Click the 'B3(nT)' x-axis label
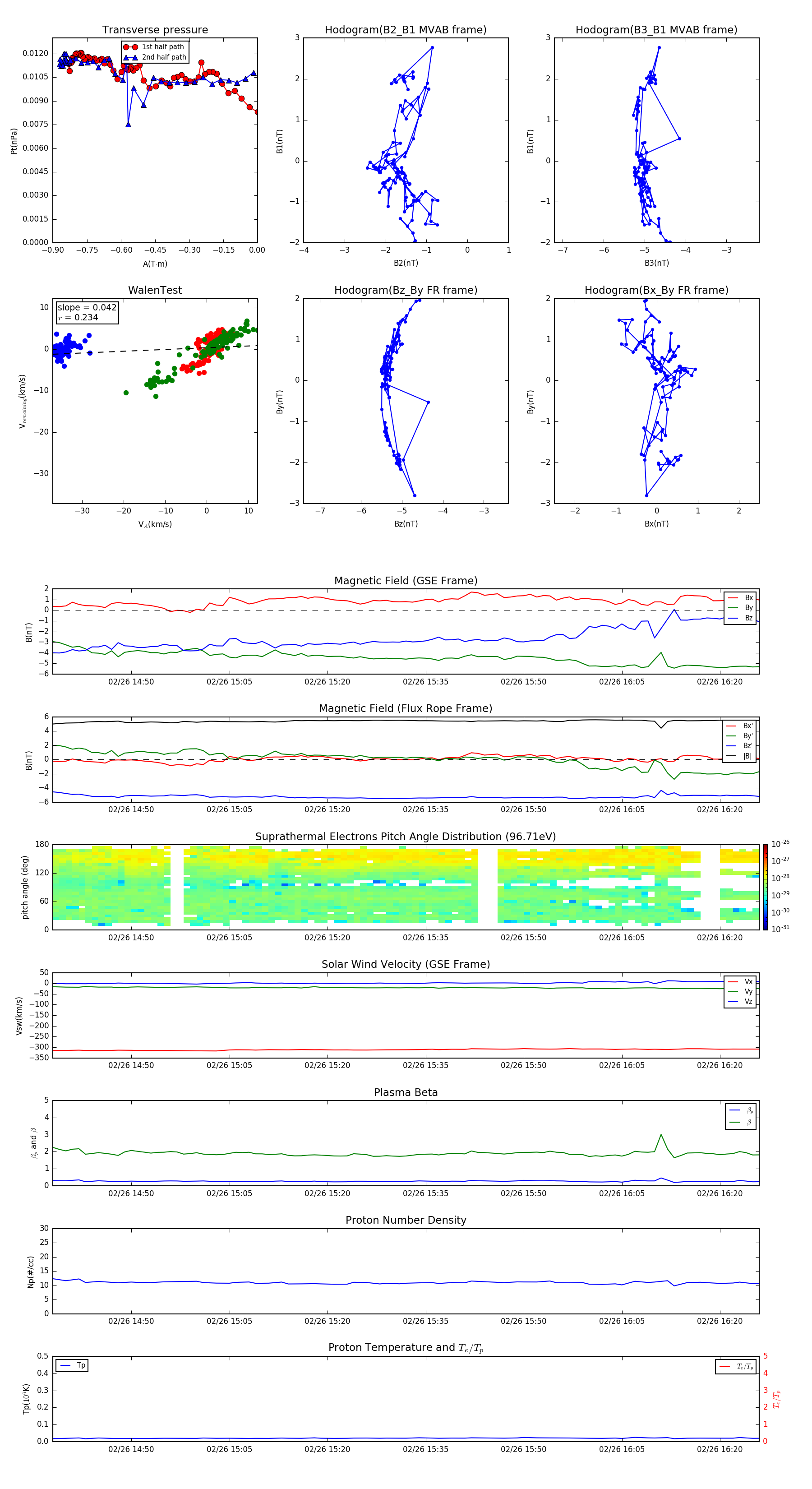Viewport: 812px width, 1489px height. point(656,263)
